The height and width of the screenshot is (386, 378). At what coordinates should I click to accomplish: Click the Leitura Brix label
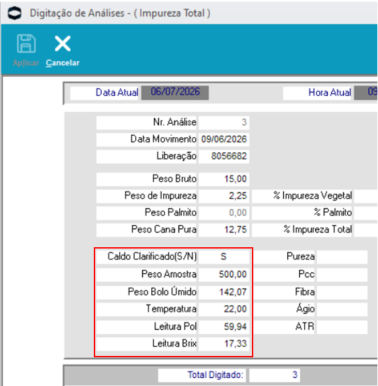click(x=174, y=344)
